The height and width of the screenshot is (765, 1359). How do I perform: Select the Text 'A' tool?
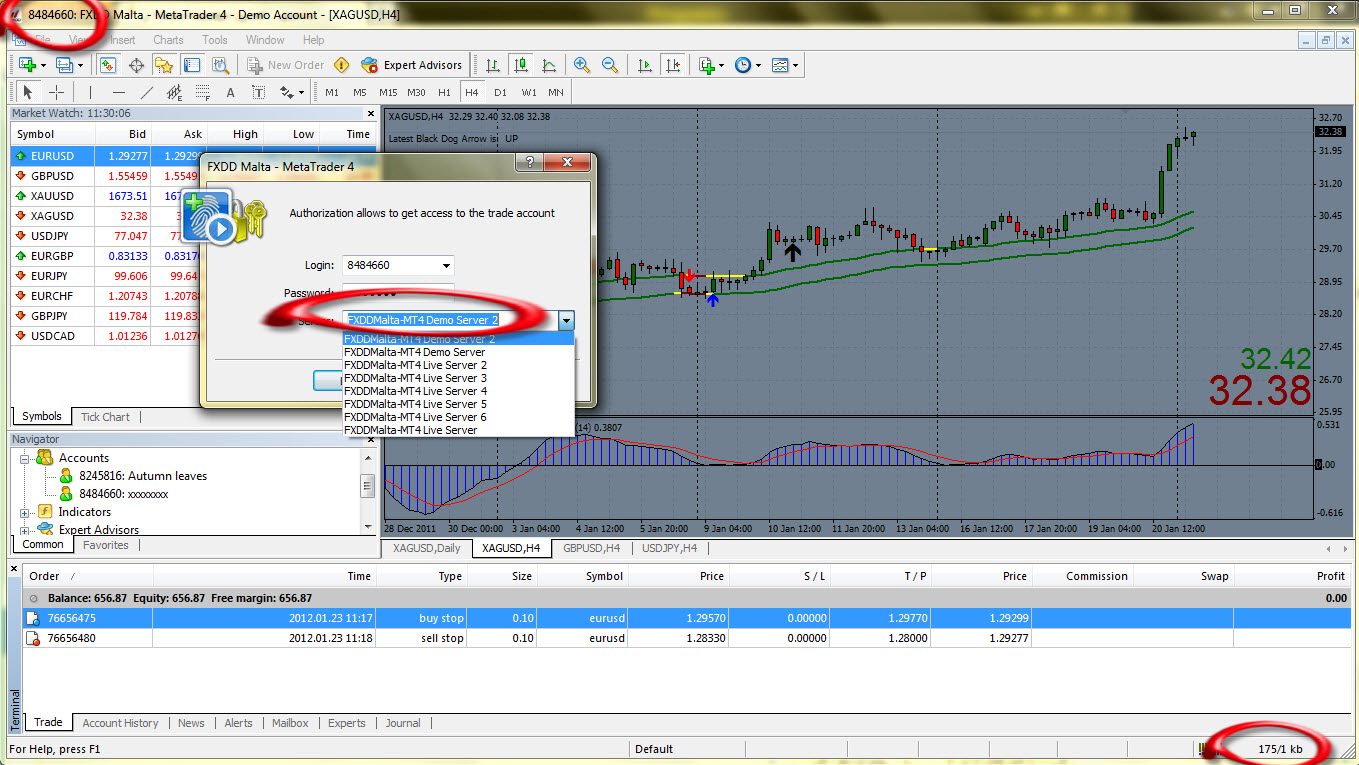(230, 92)
